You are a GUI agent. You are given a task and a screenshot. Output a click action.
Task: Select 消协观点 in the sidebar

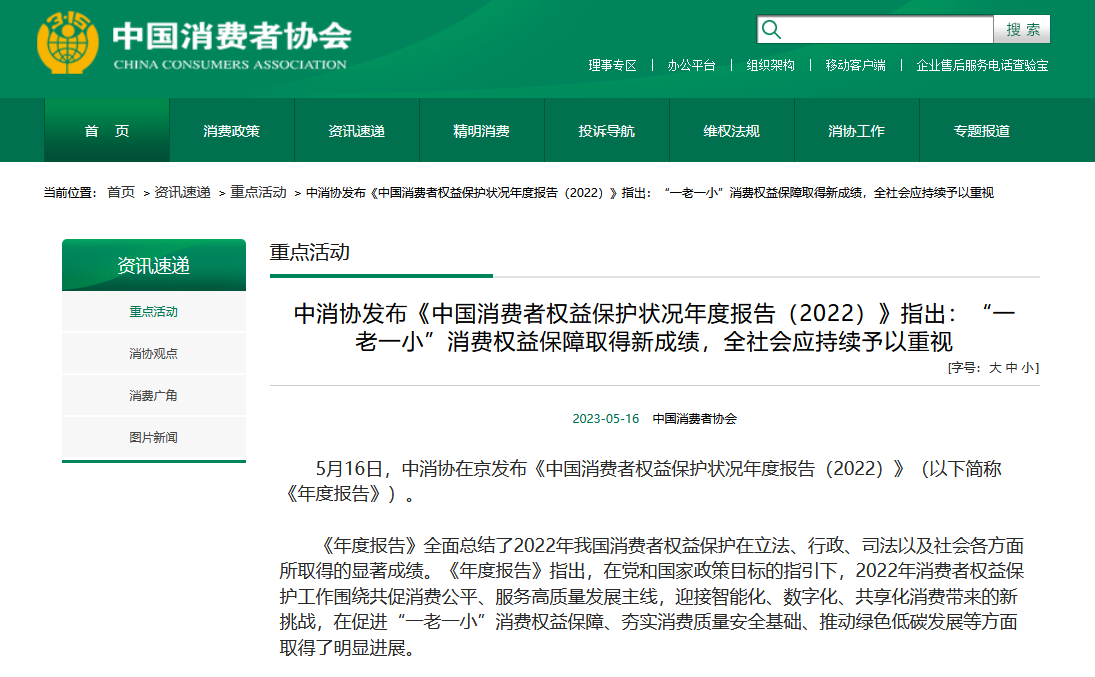click(x=153, y=354)
